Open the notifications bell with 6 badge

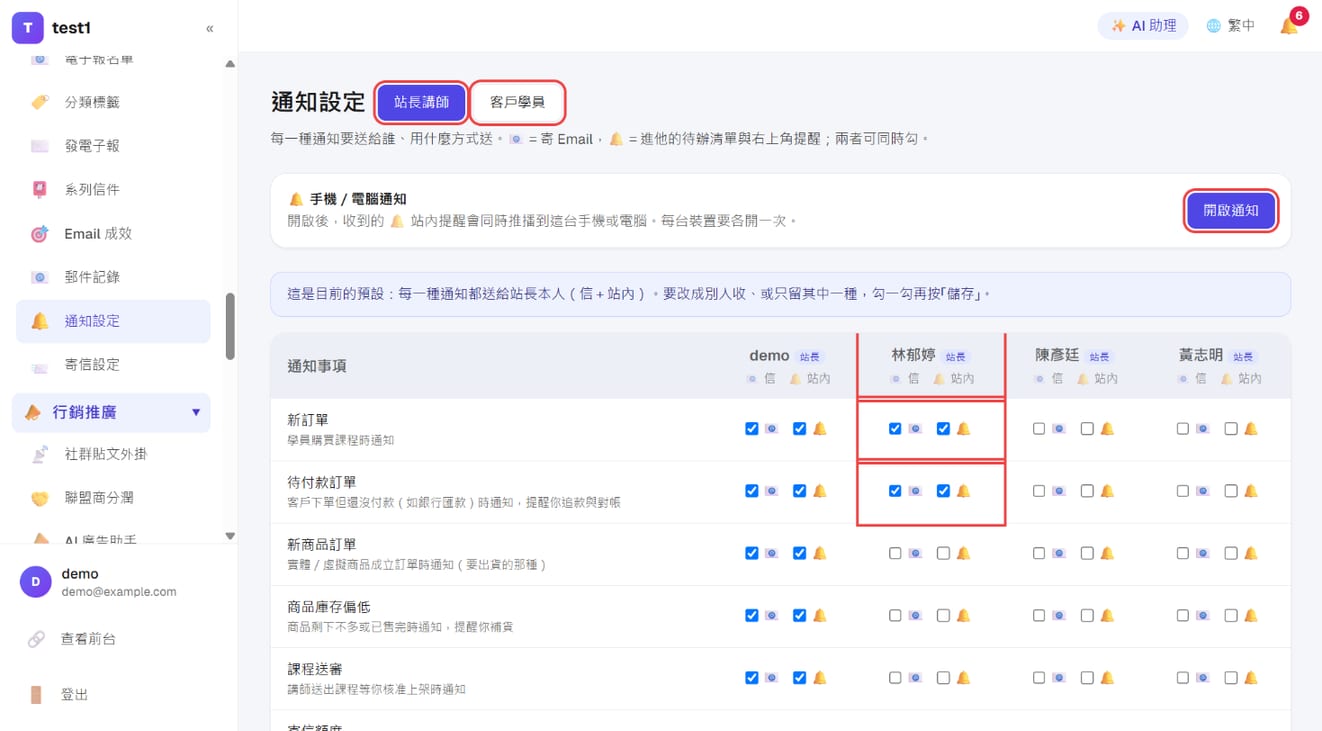(x=1290, y=25)
